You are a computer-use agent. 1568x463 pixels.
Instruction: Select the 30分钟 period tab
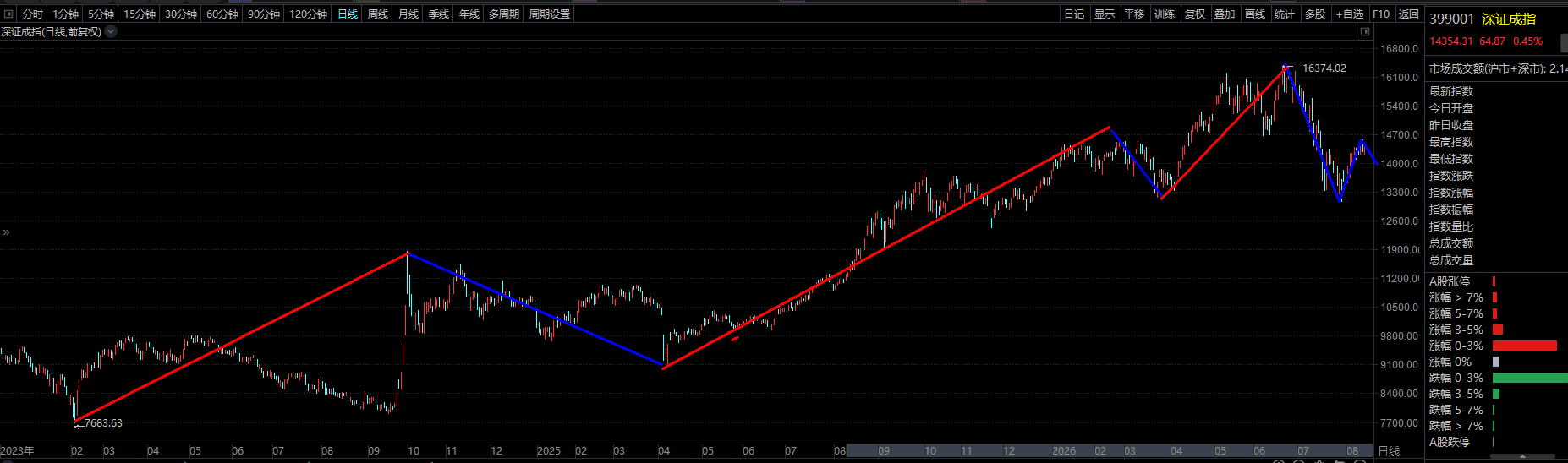tap(181, 14)
